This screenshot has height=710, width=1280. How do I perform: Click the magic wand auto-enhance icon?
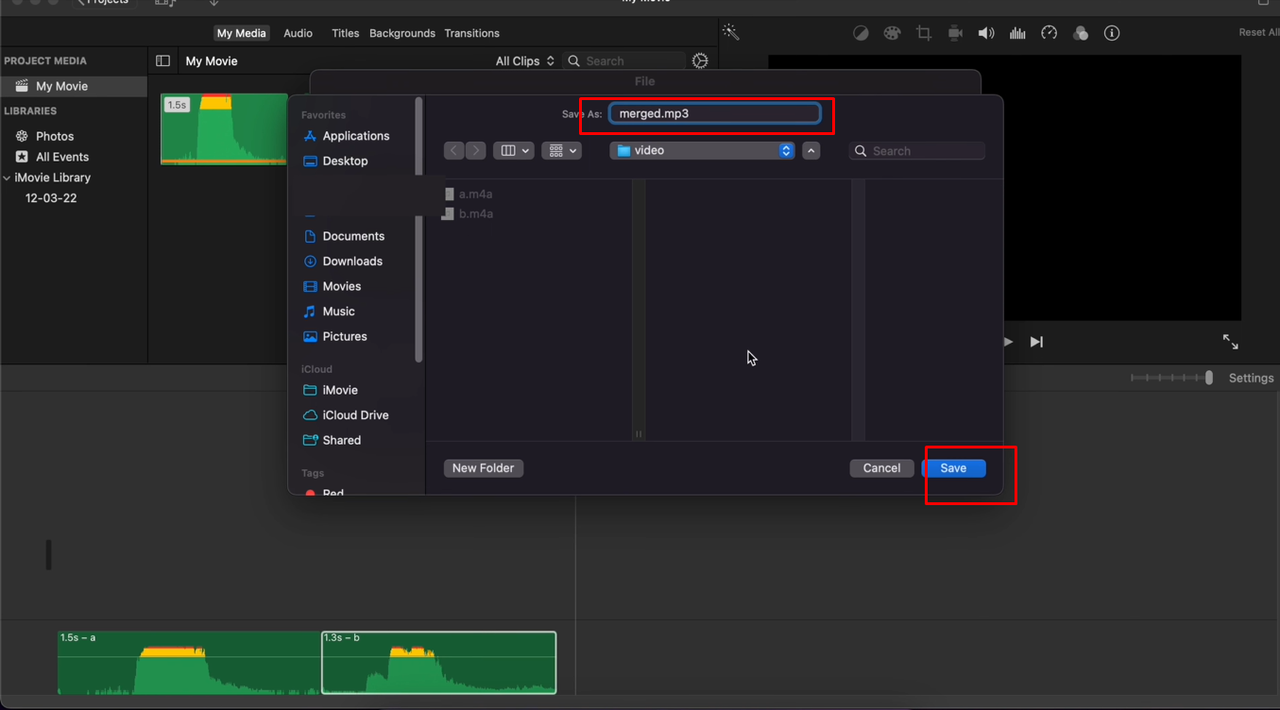click(x=731, y=33)
